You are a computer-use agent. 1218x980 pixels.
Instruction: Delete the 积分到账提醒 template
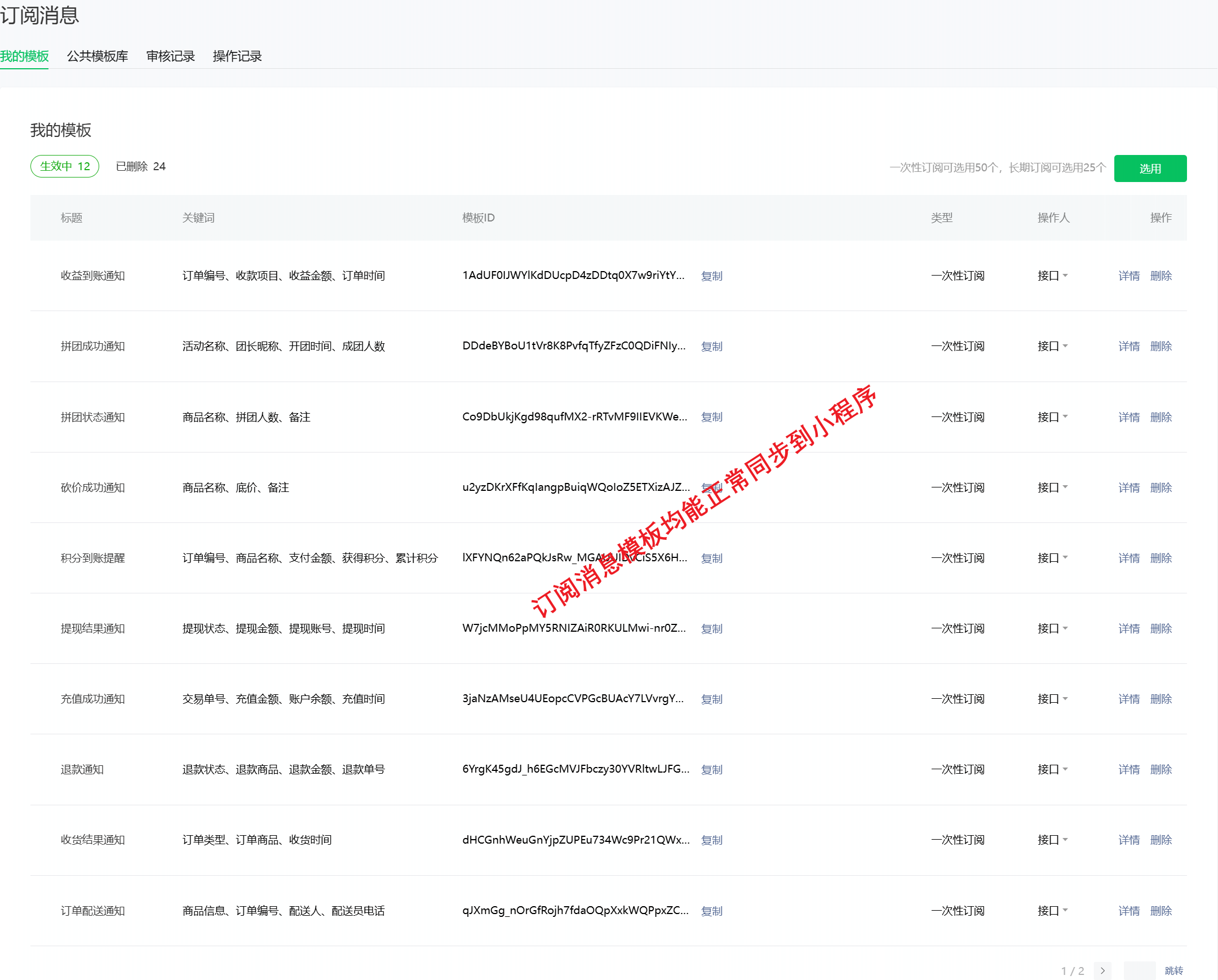(x=1161, y=558)
